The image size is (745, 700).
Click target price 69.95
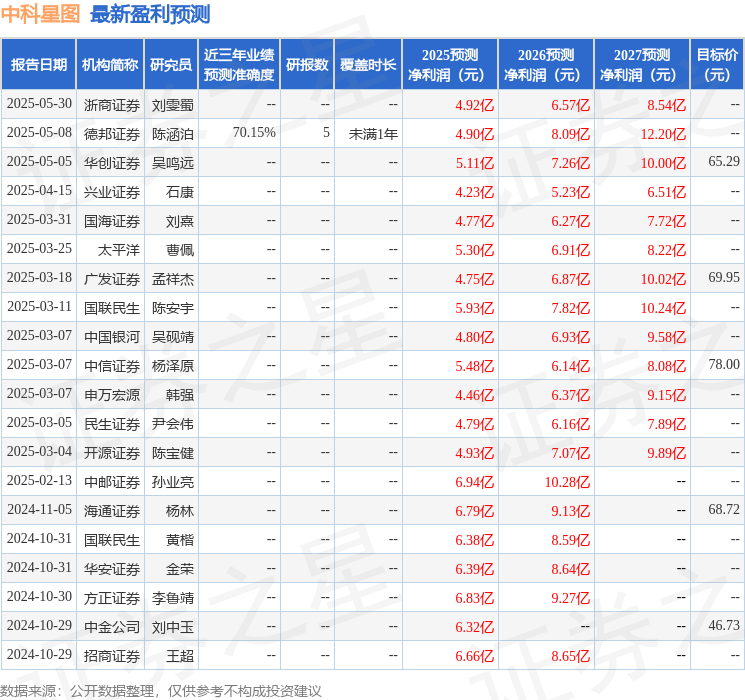coord(724,278)
